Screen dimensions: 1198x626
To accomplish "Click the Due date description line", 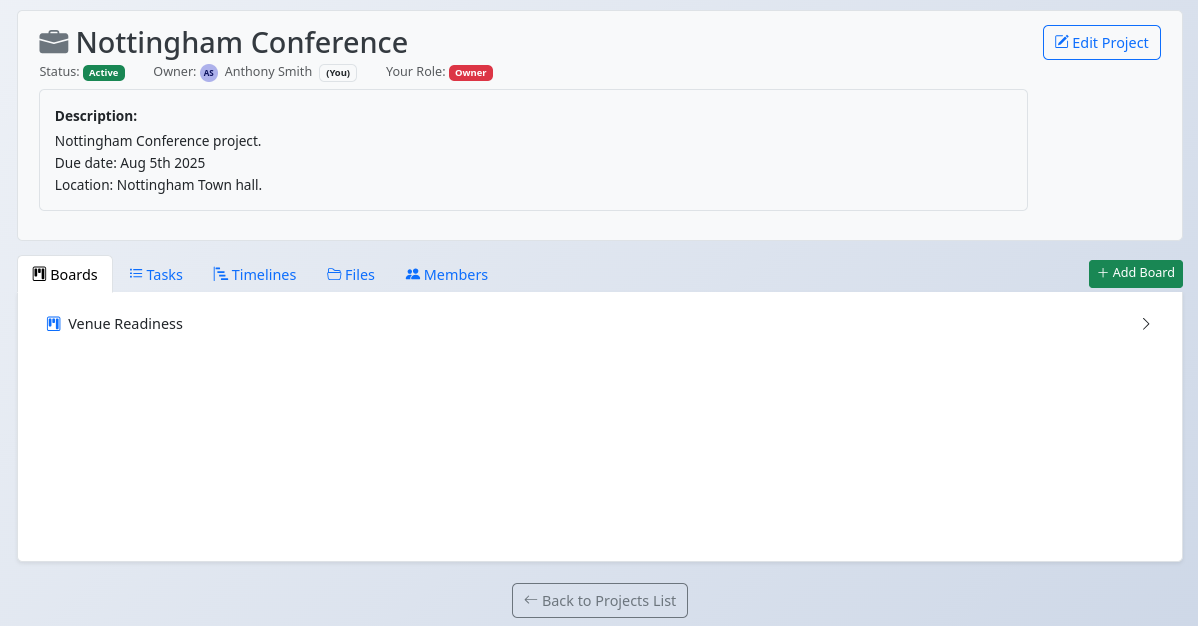I will [130, 163].
